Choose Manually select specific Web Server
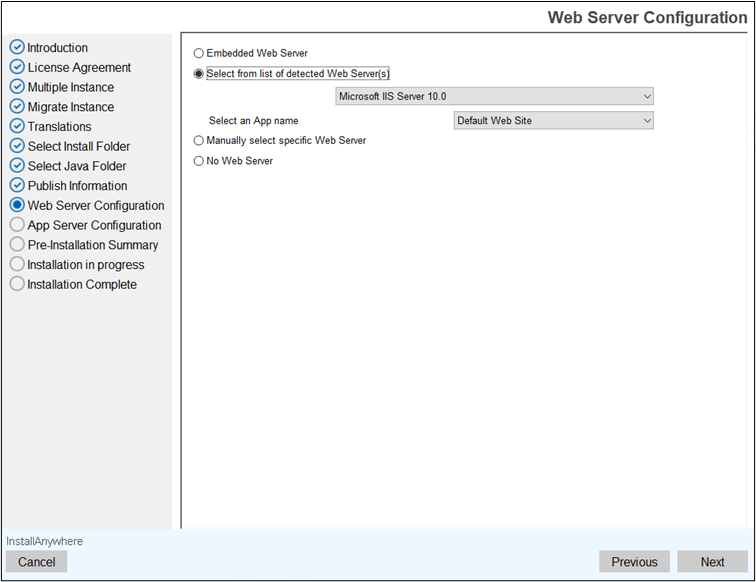 [x=199, y=141]
